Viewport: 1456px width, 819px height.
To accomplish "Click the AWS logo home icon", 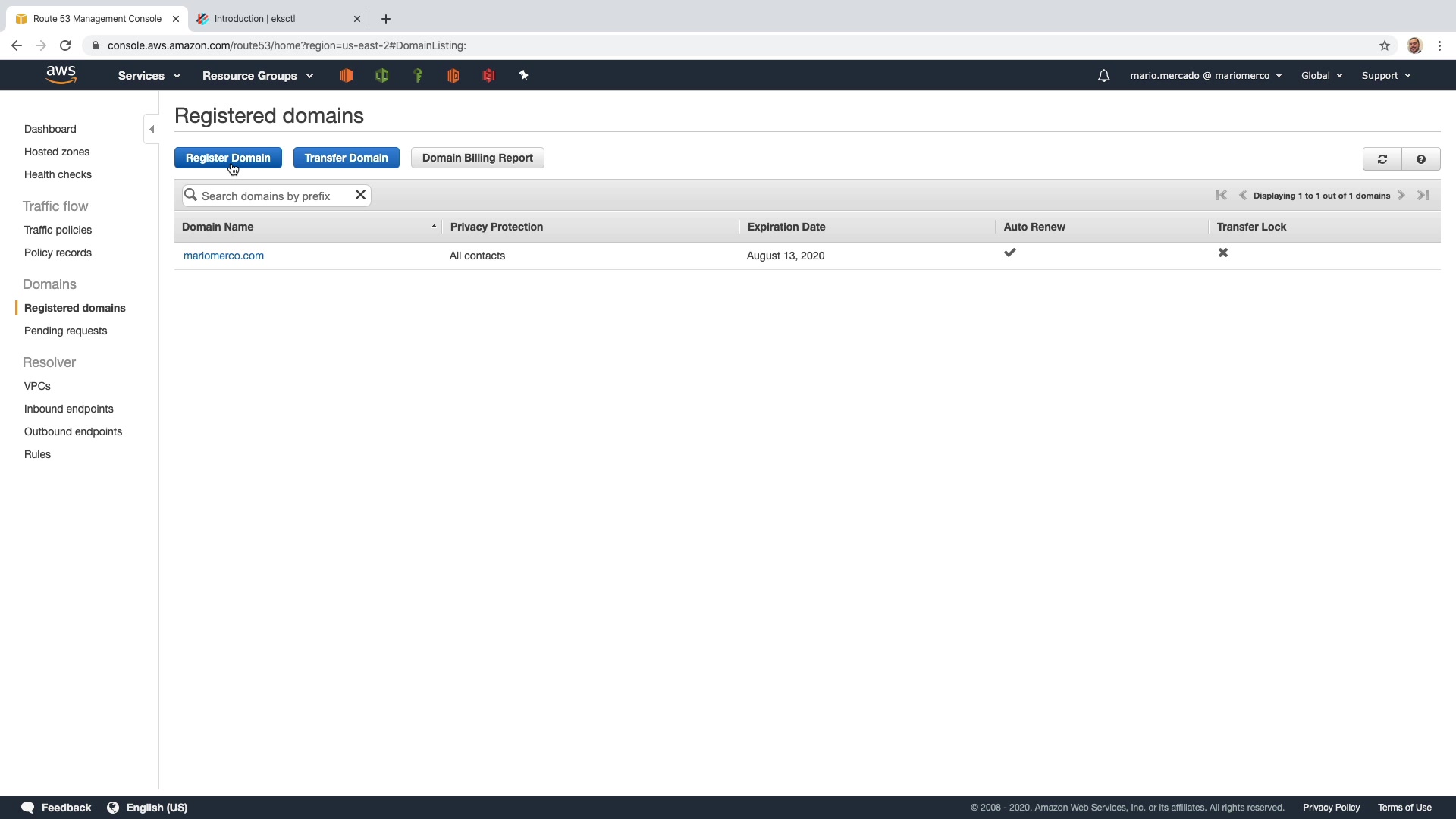I will 61,75.
